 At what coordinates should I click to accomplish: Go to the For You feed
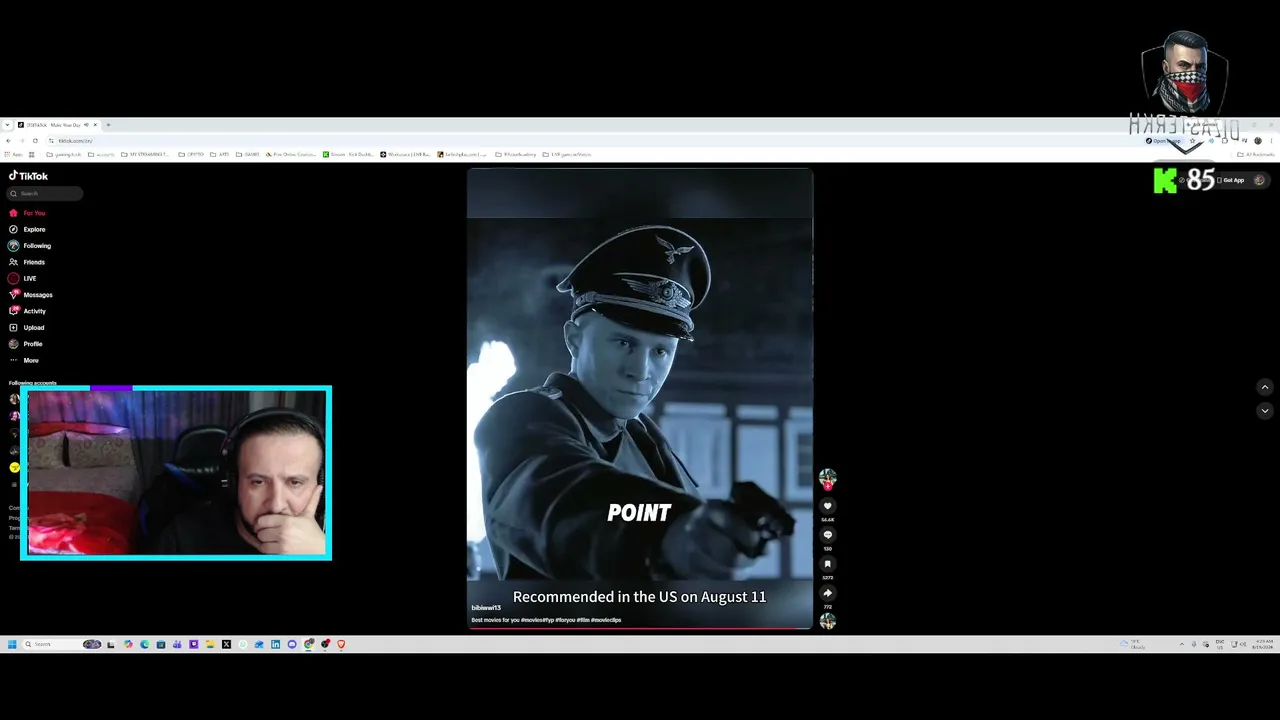coord(28,213)
